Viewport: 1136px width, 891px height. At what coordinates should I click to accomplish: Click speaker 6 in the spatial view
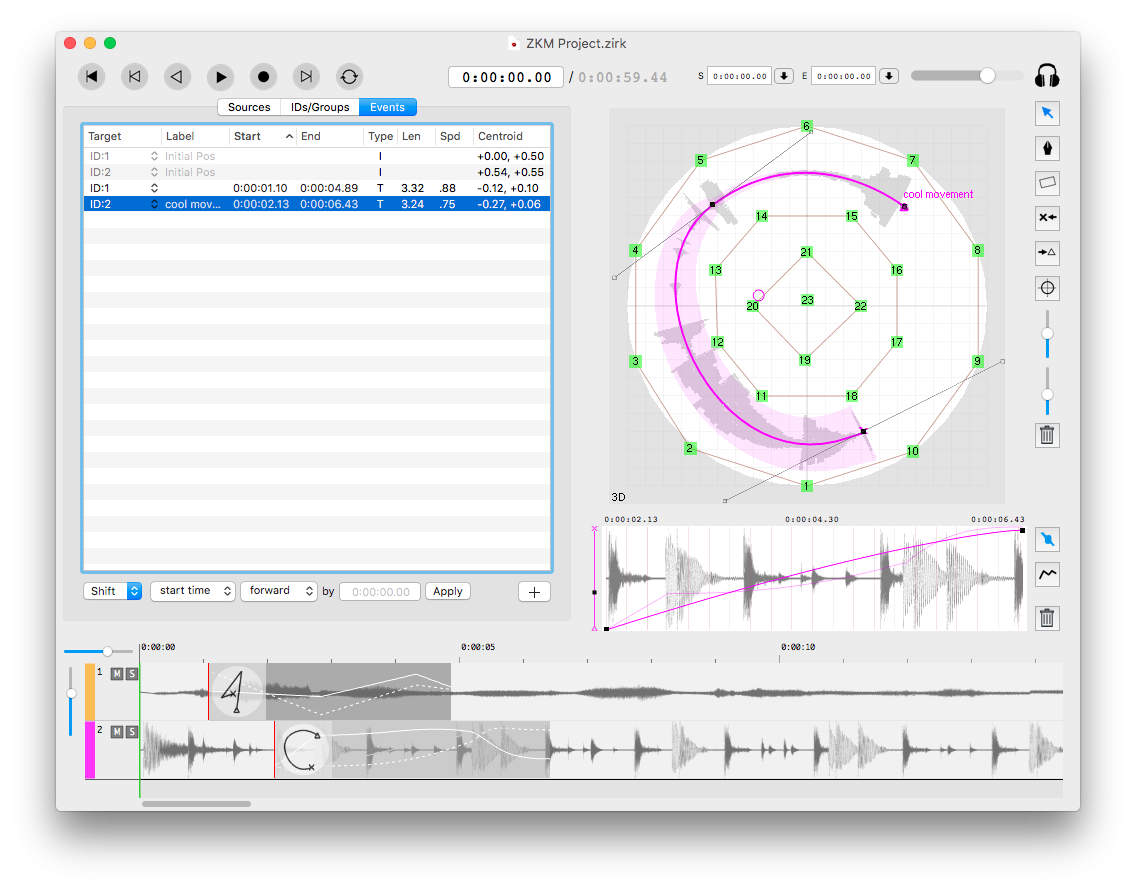806,126
